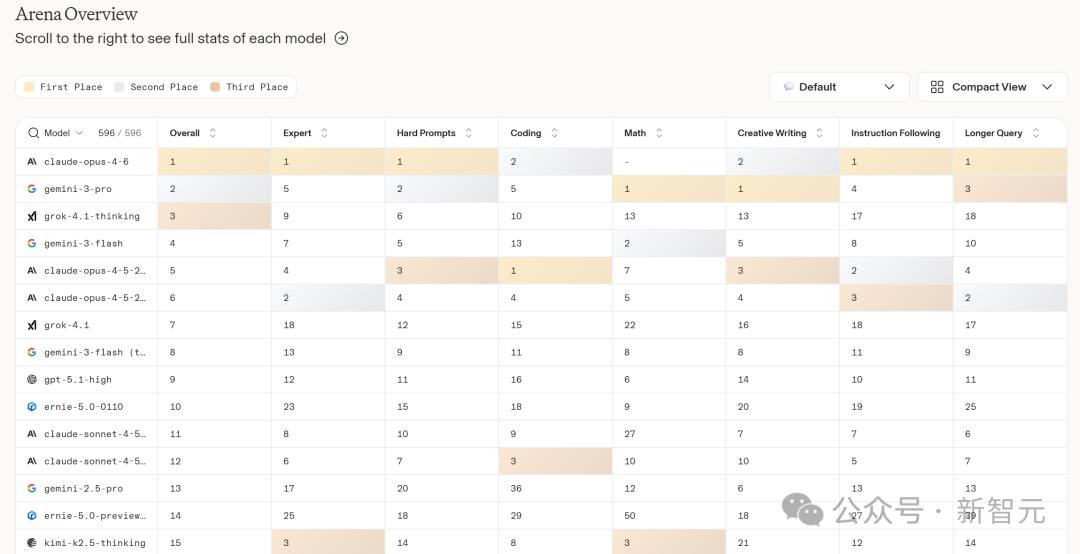Sort by Hard Prompts column arrows
The width and height of the screenshot is (1080, 554).
pos(468,133)
